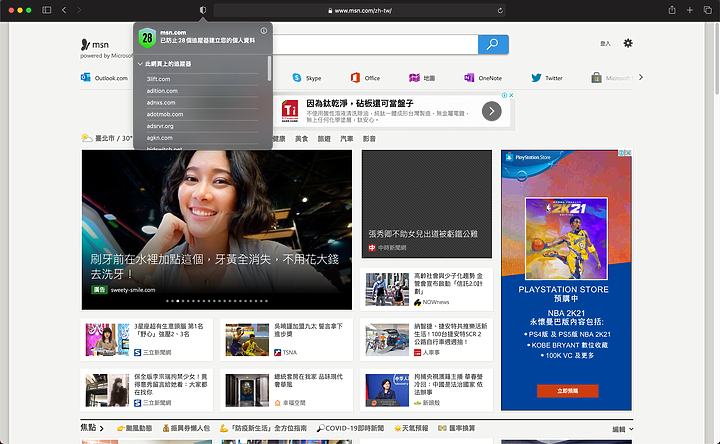This screenshot has width=720, height=444.
Task: Go back with the toolbar back arrow
Action: click(x=64, y=10)
